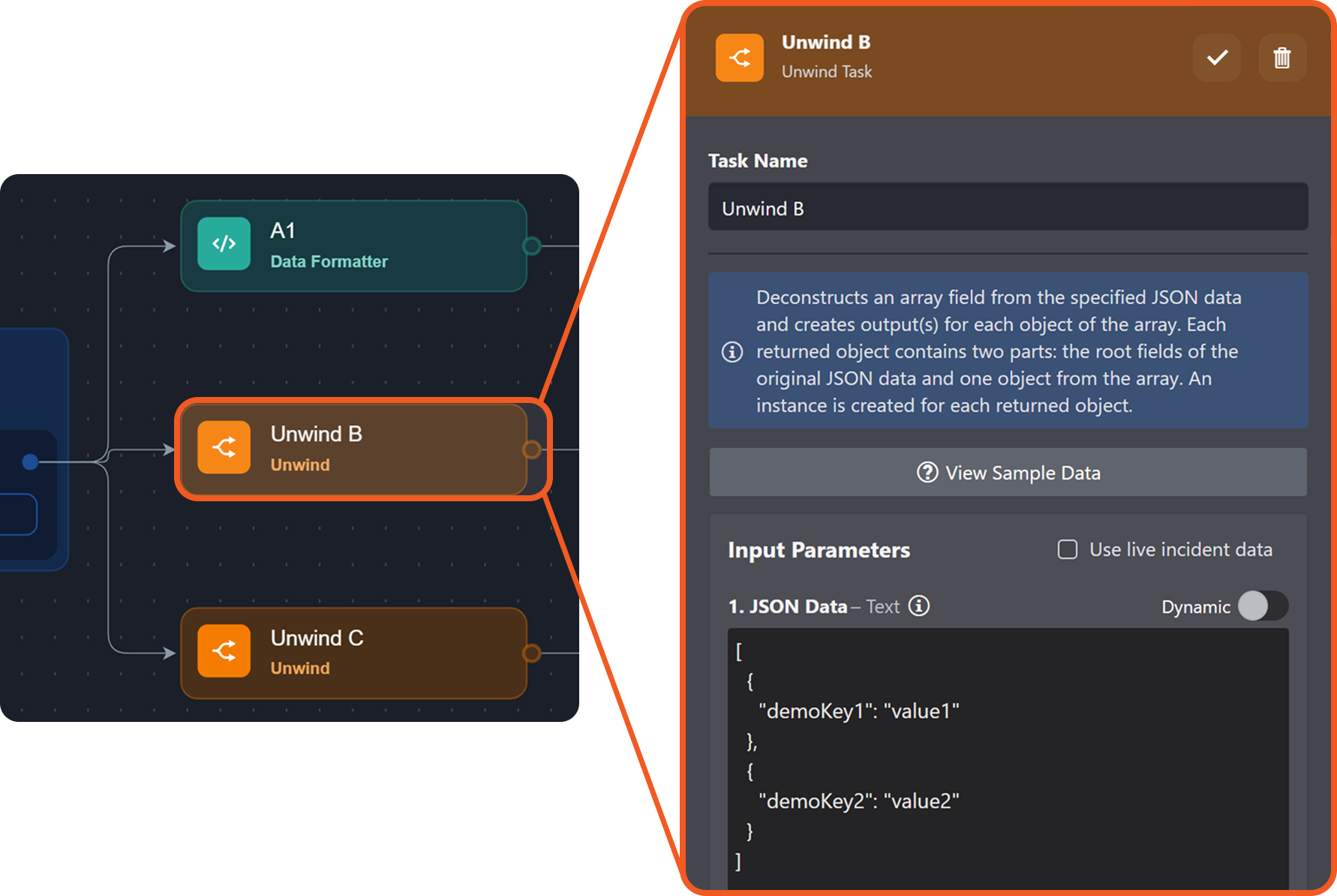The image size is (1337, 896).
Task: Click the A1 node output connector
Action: point(531,246)
